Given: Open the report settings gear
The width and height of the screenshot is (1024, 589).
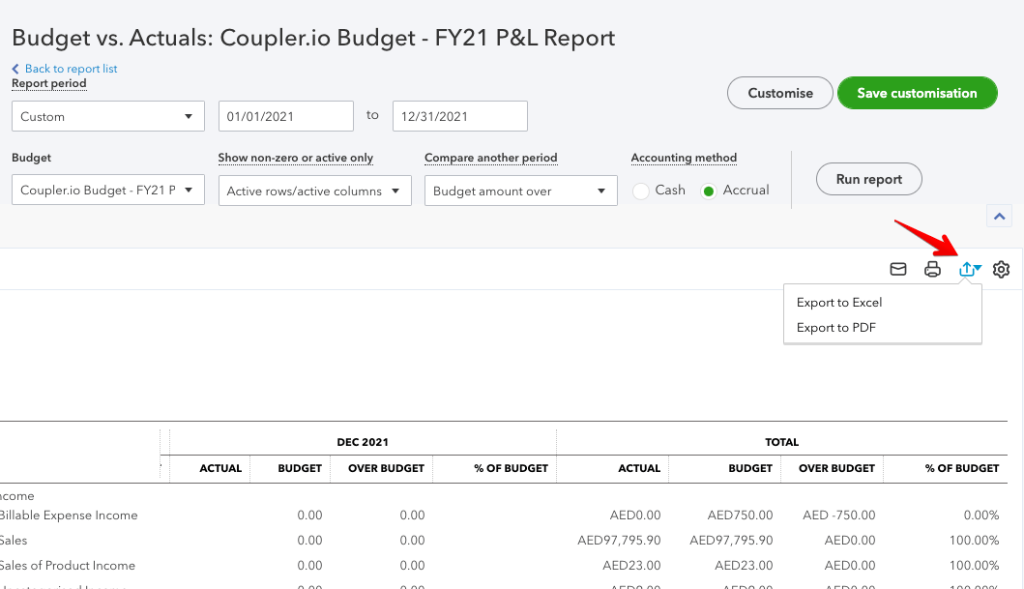Looking at the screenshot, I should tap(1001, 269).
